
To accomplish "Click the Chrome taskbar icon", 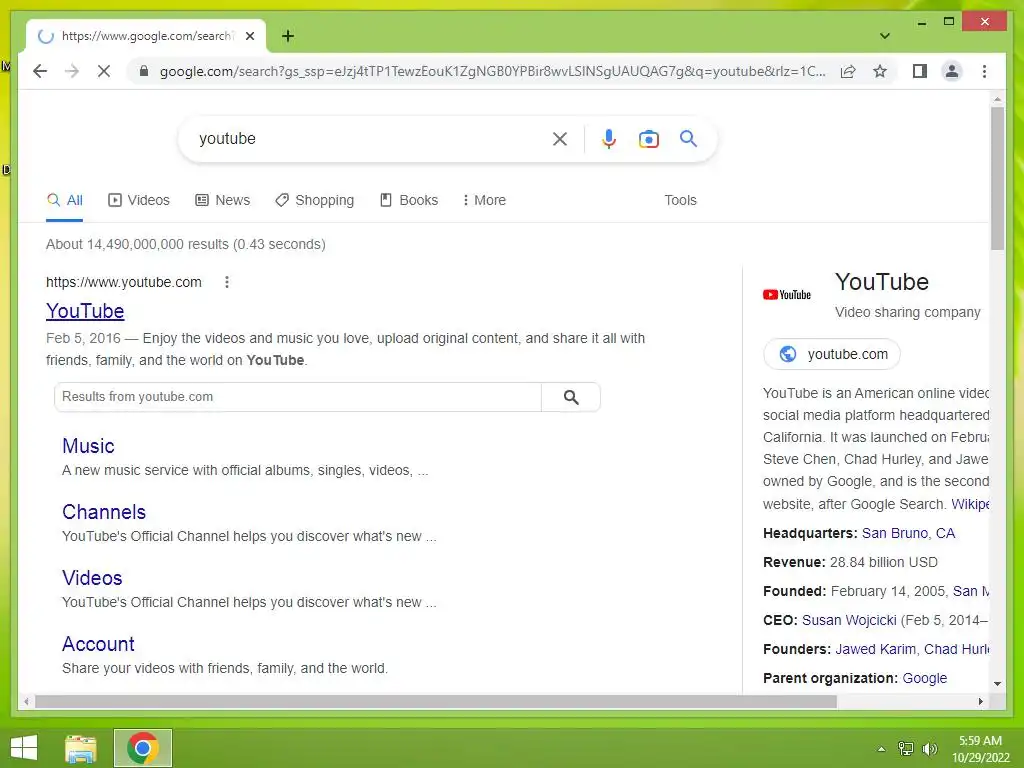I will (x=142, y=748).
